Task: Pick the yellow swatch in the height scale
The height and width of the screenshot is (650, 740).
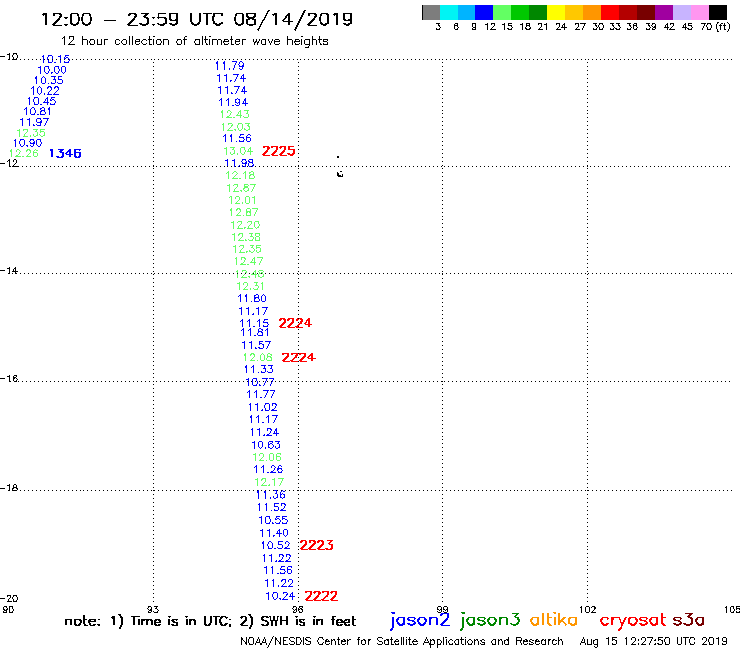Action: tap(556, 12)
